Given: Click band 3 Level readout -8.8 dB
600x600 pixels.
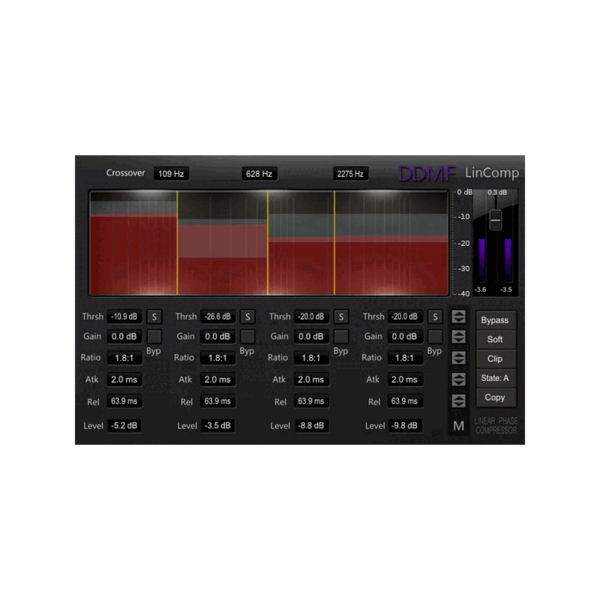Looking at the screenshot, I should tap(311, 426).
